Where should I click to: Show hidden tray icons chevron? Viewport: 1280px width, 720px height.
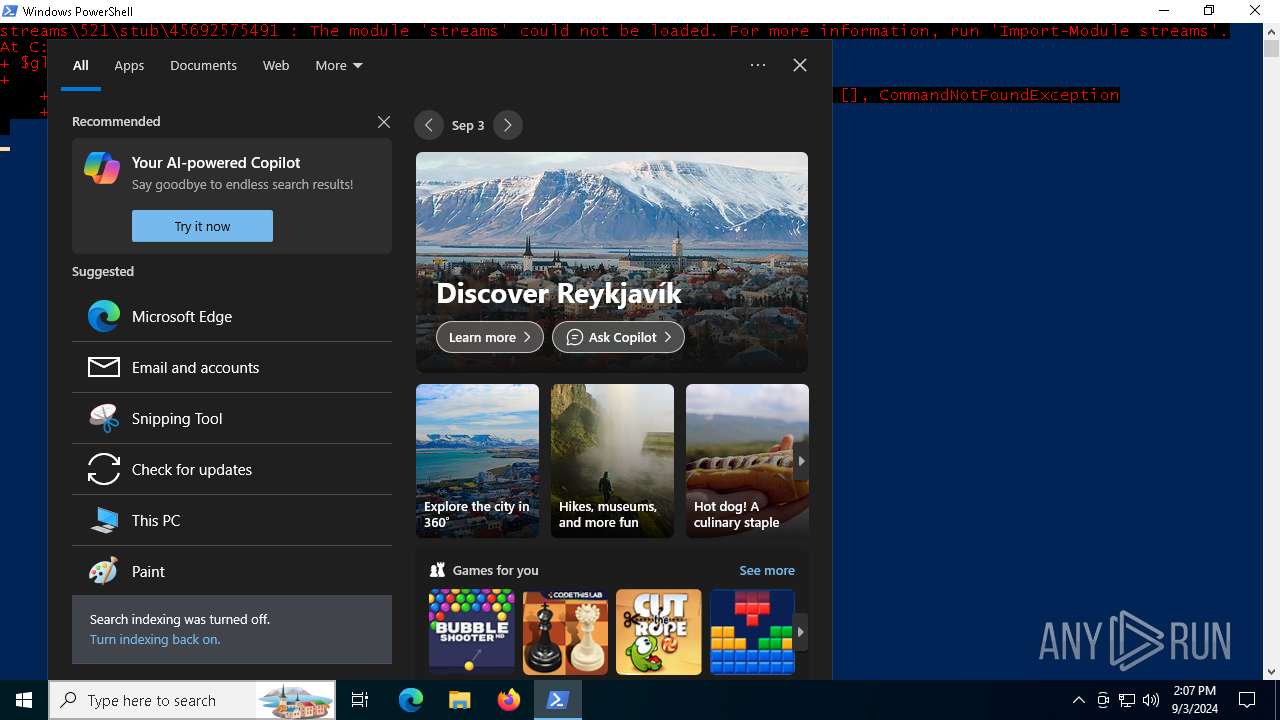1079,700
